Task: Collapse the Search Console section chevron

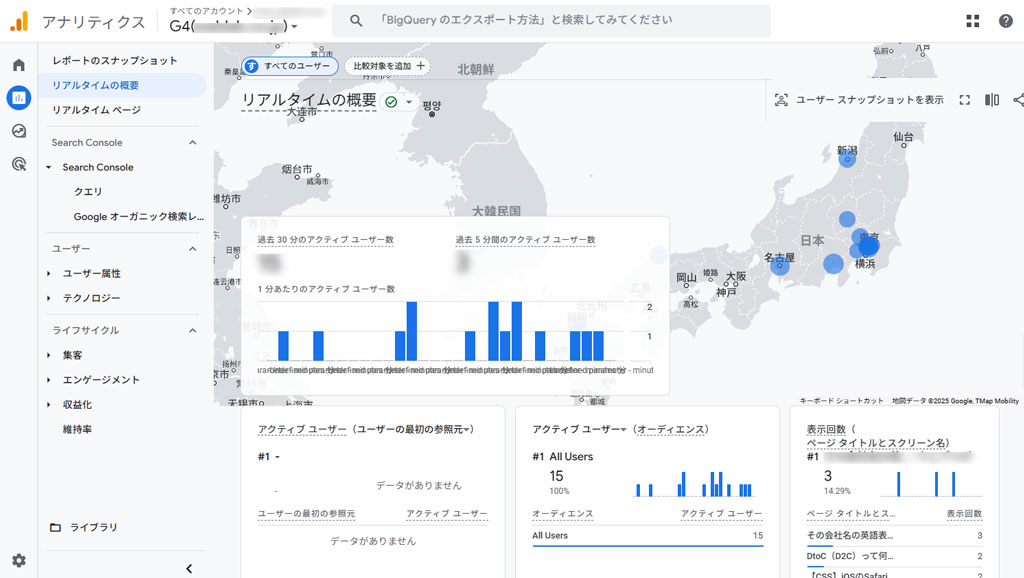Action: point(193,142)
